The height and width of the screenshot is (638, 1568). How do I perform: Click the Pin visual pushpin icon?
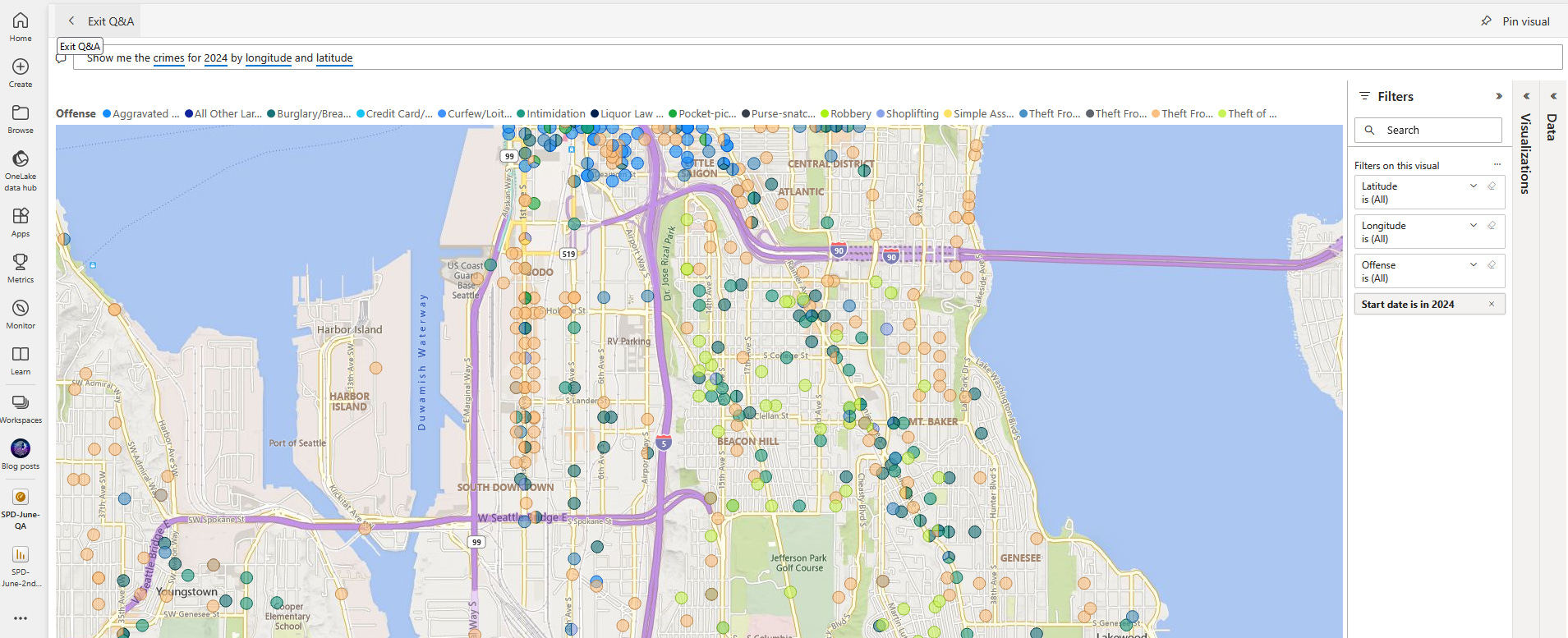click(1486, 21)
